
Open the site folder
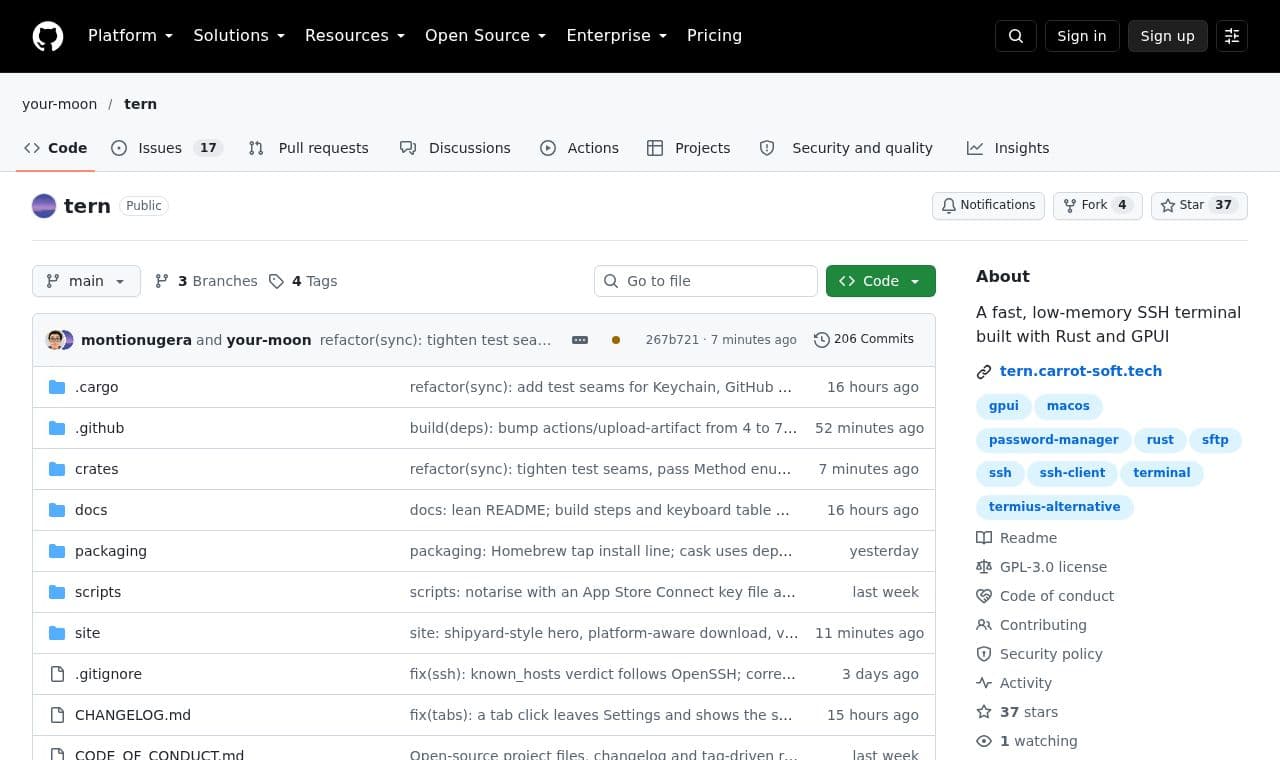coord(87,633)
